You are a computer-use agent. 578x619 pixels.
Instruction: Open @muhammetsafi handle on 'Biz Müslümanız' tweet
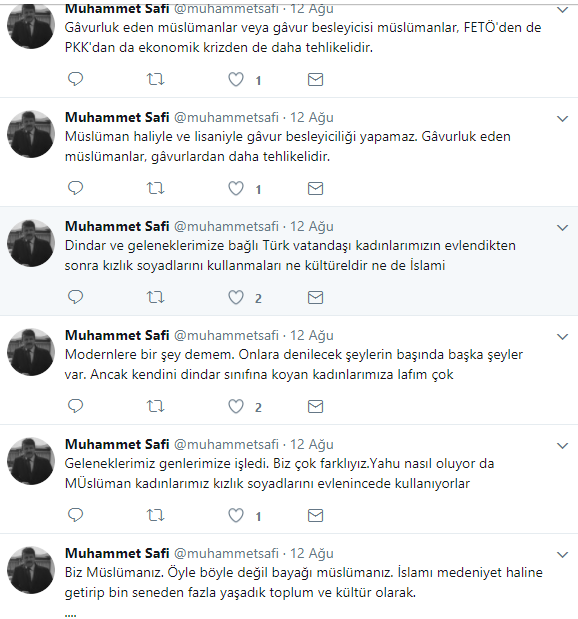tap(226, 553)
